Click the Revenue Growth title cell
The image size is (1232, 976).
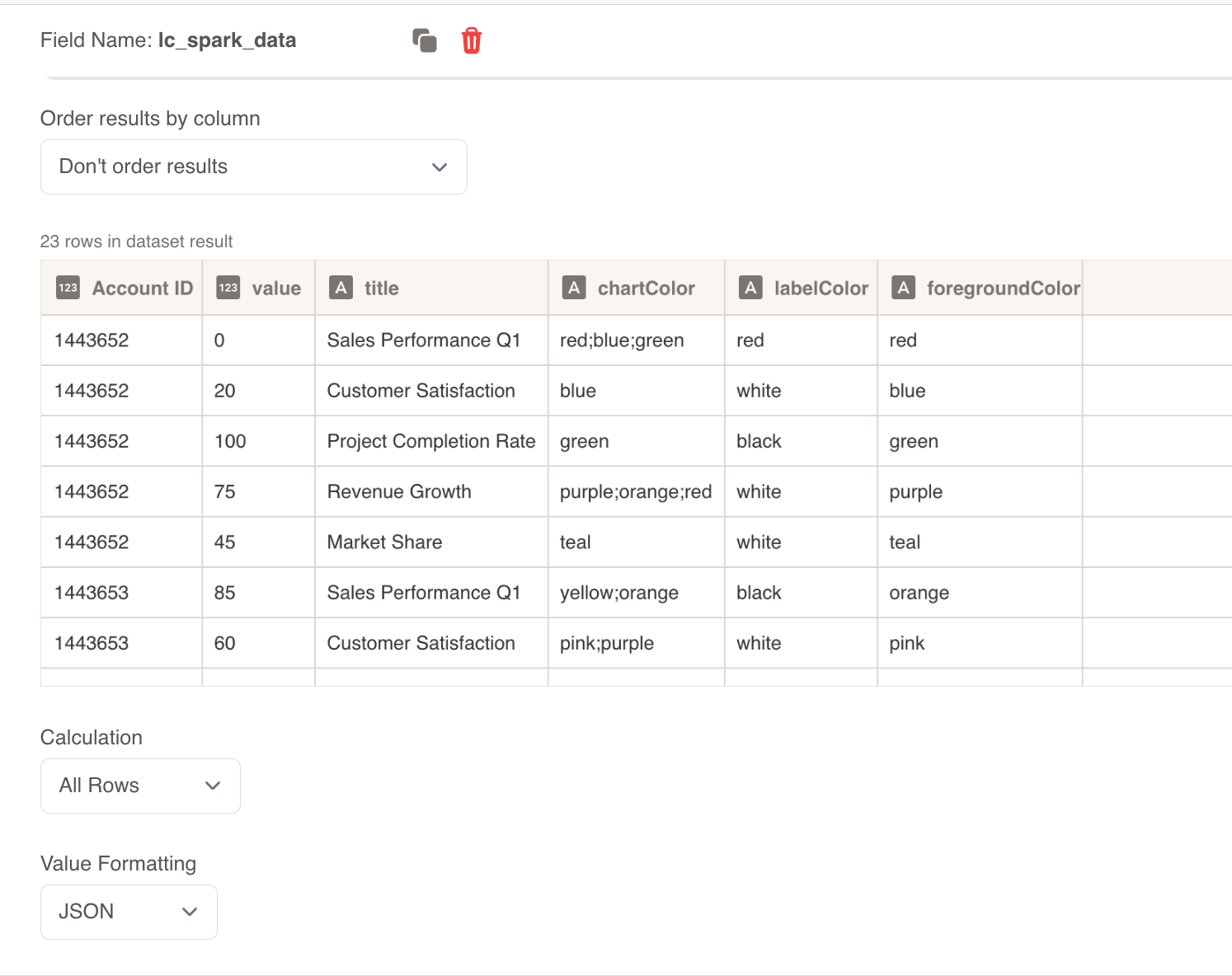click(x=431, y=491)
